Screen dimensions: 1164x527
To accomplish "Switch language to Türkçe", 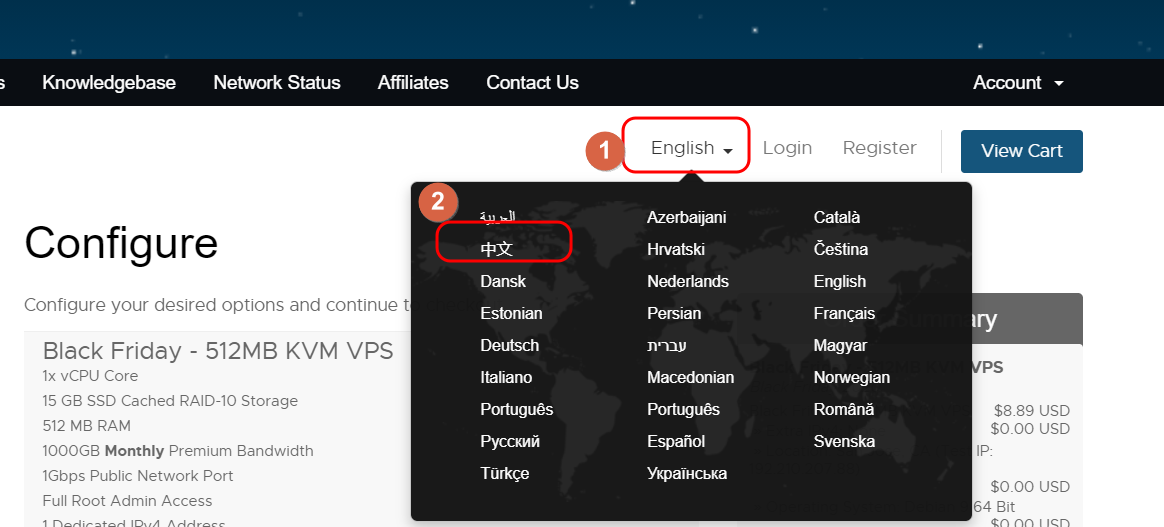I will (505, 473).
